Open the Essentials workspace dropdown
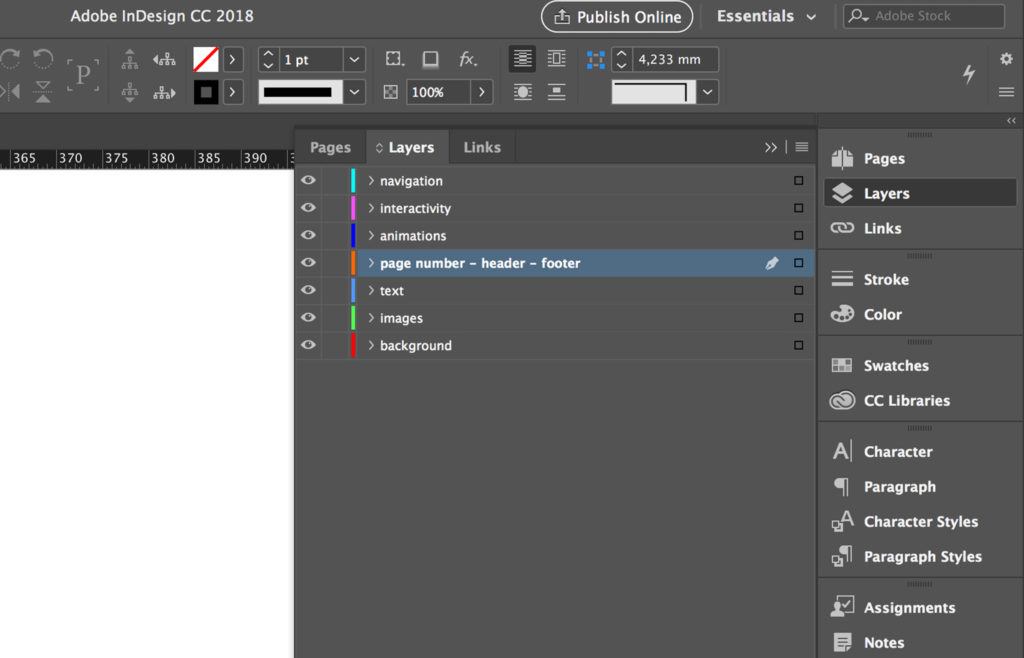The height and width of the screenshot is (658, 1024). pyautogui.click(x=766, y=16)
